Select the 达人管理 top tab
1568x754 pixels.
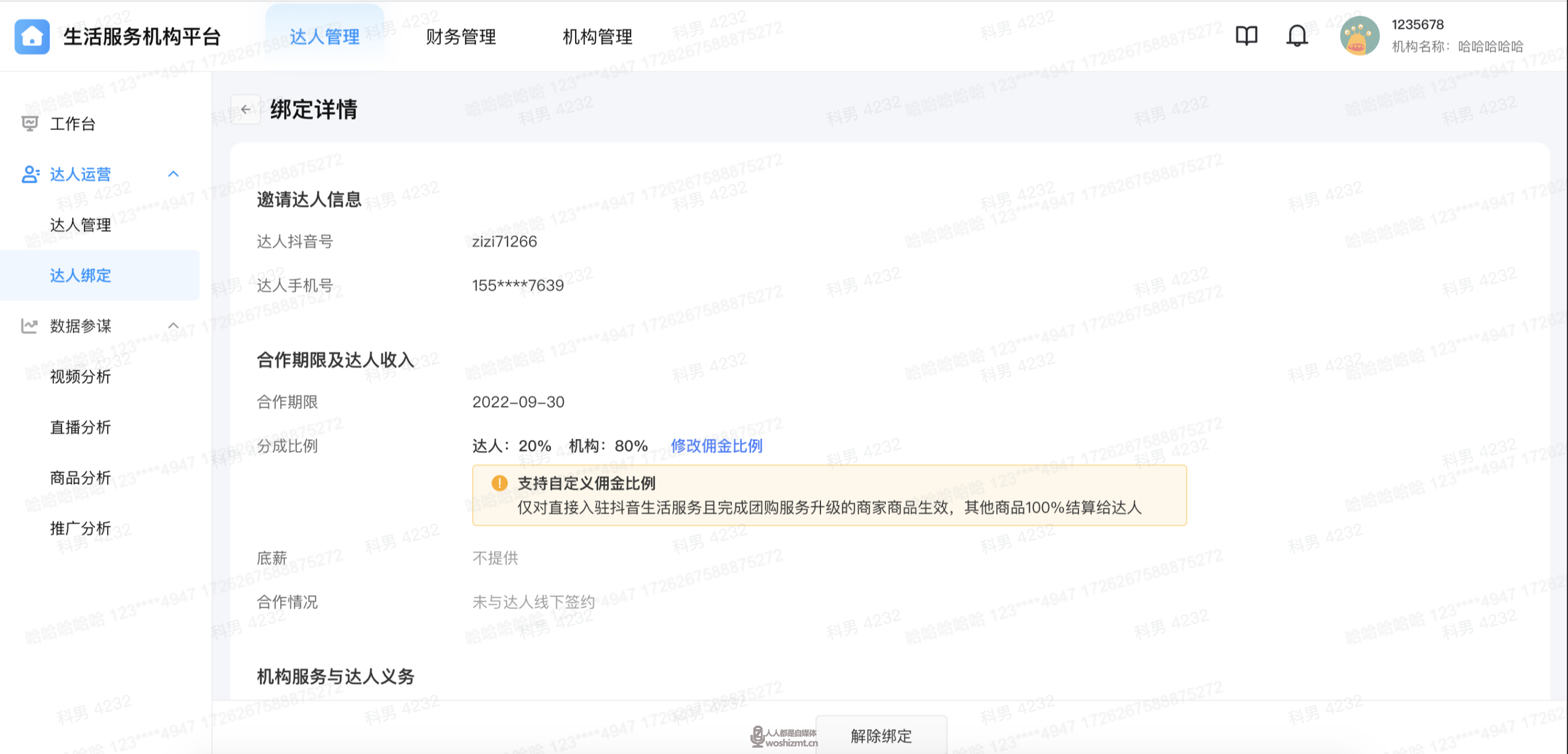(325, 37)
